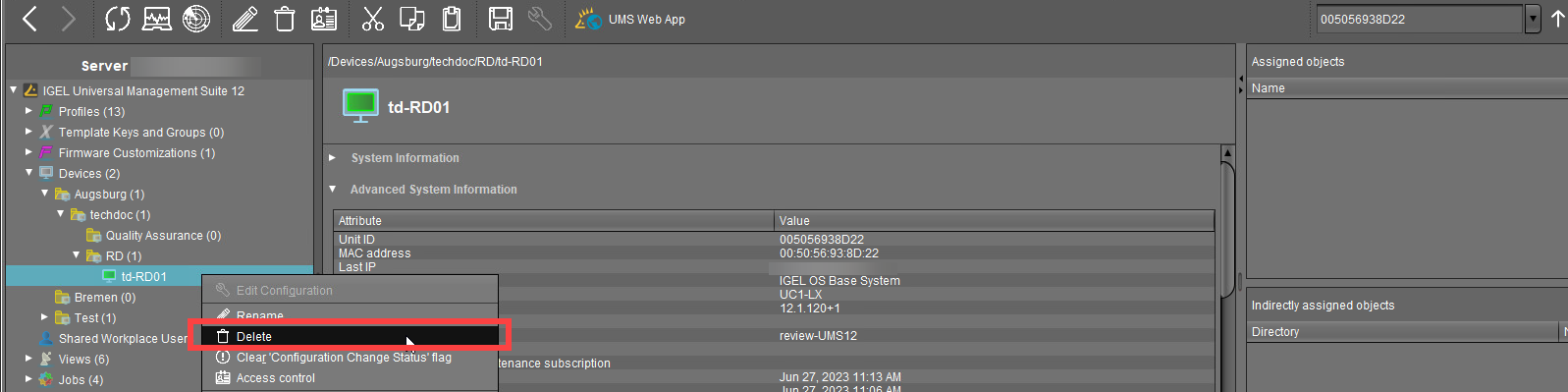Click the clipboard paste icon

[x=452, y=19]
